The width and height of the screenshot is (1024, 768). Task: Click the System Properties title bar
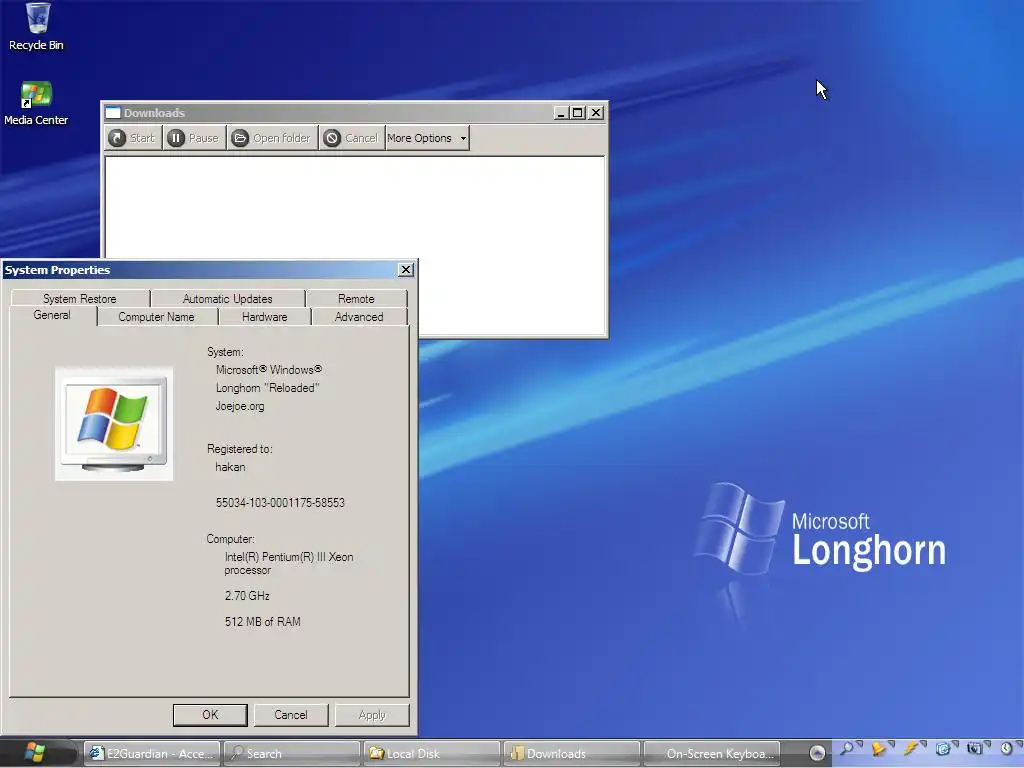tap(209, 270)
